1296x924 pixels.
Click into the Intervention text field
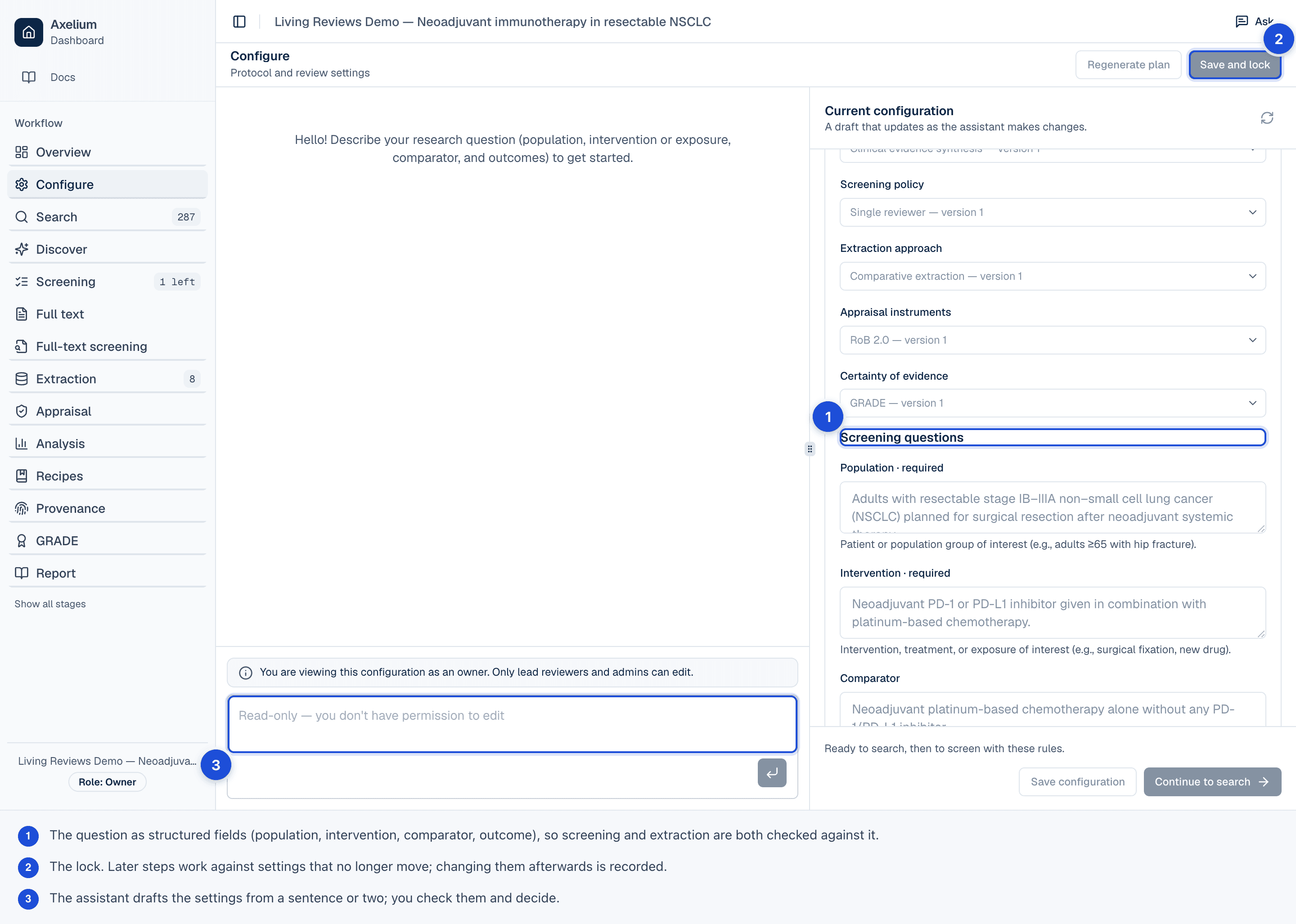point(1053,613)
